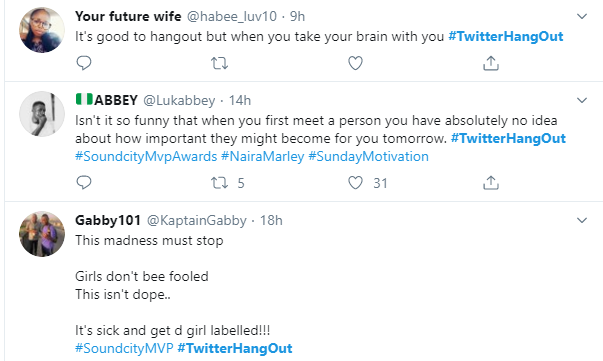The width and height of the screenshot is (603, 361).
Task: View 'Your future wife' profile picture
Action: (42, 30)
